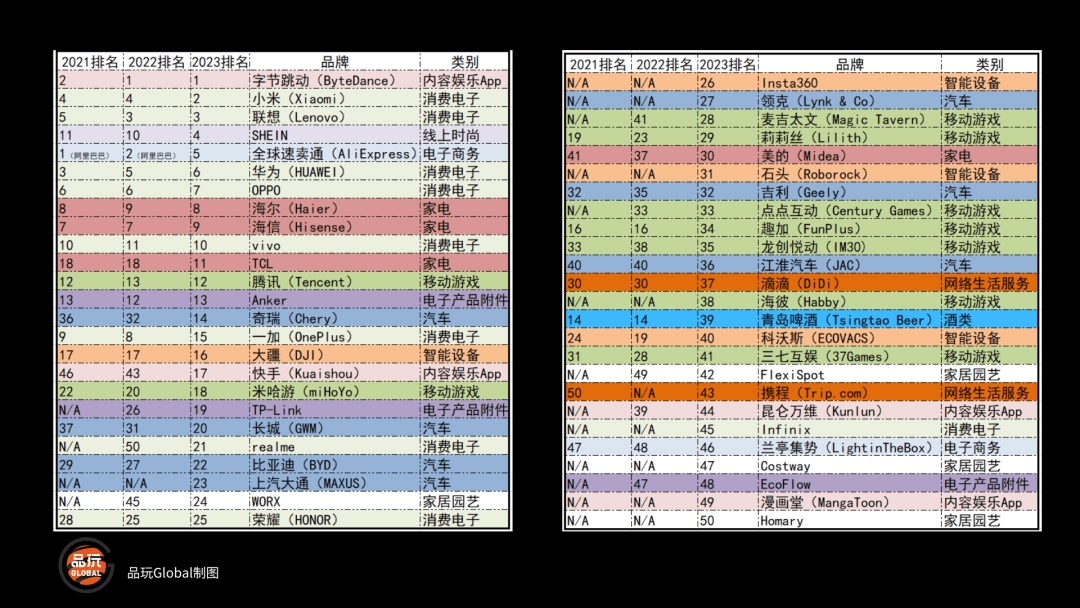Select the 小米 (Xiaomi) brand cell

tap(335, 99)
